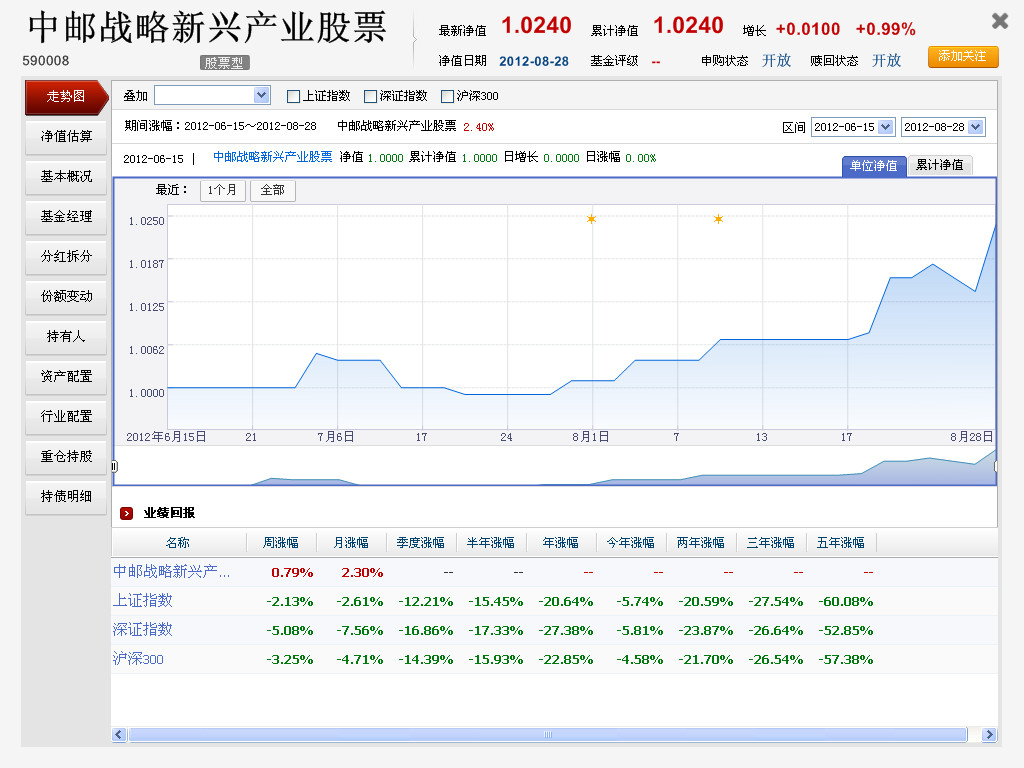1024x768 pixels.
Task: Open the 持有人 sidebar tab
Action: [66, 336]
